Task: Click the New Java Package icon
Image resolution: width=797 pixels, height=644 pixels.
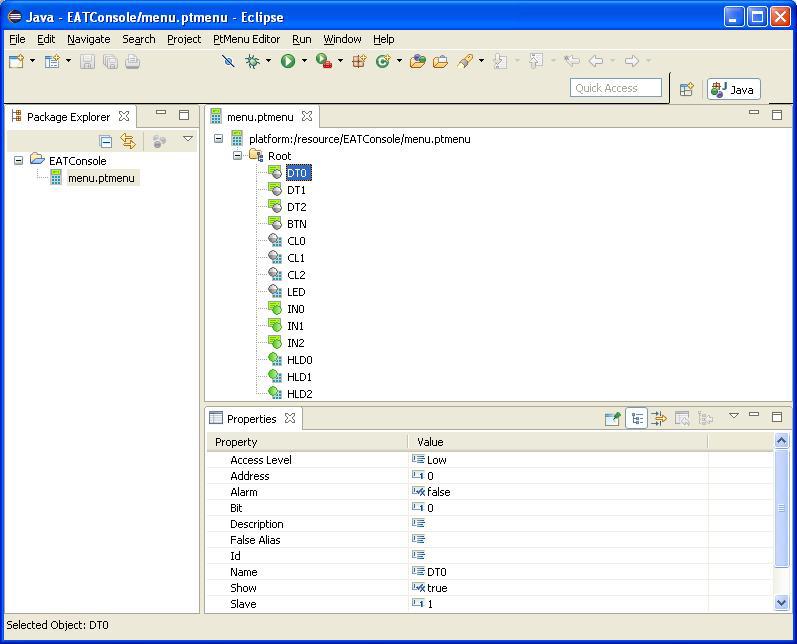Action: [359, 62]
